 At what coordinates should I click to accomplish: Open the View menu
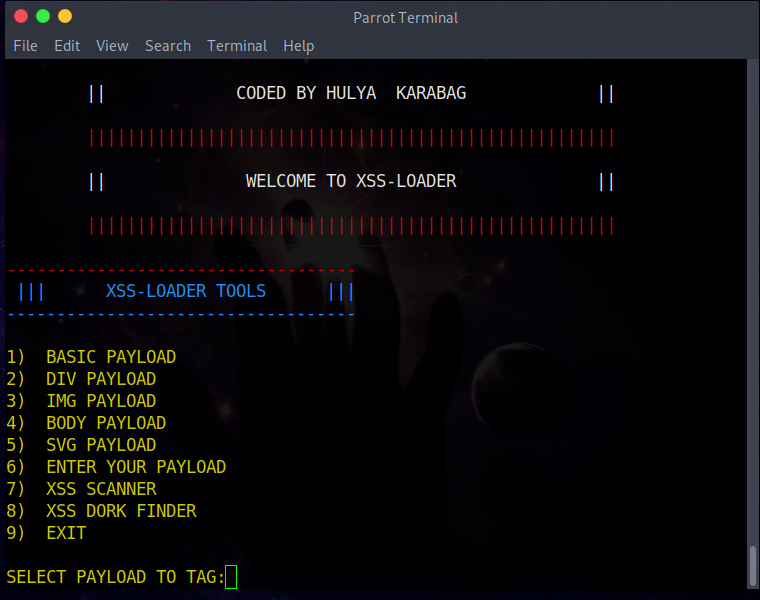pyautogui.click(x=112, y=46)
